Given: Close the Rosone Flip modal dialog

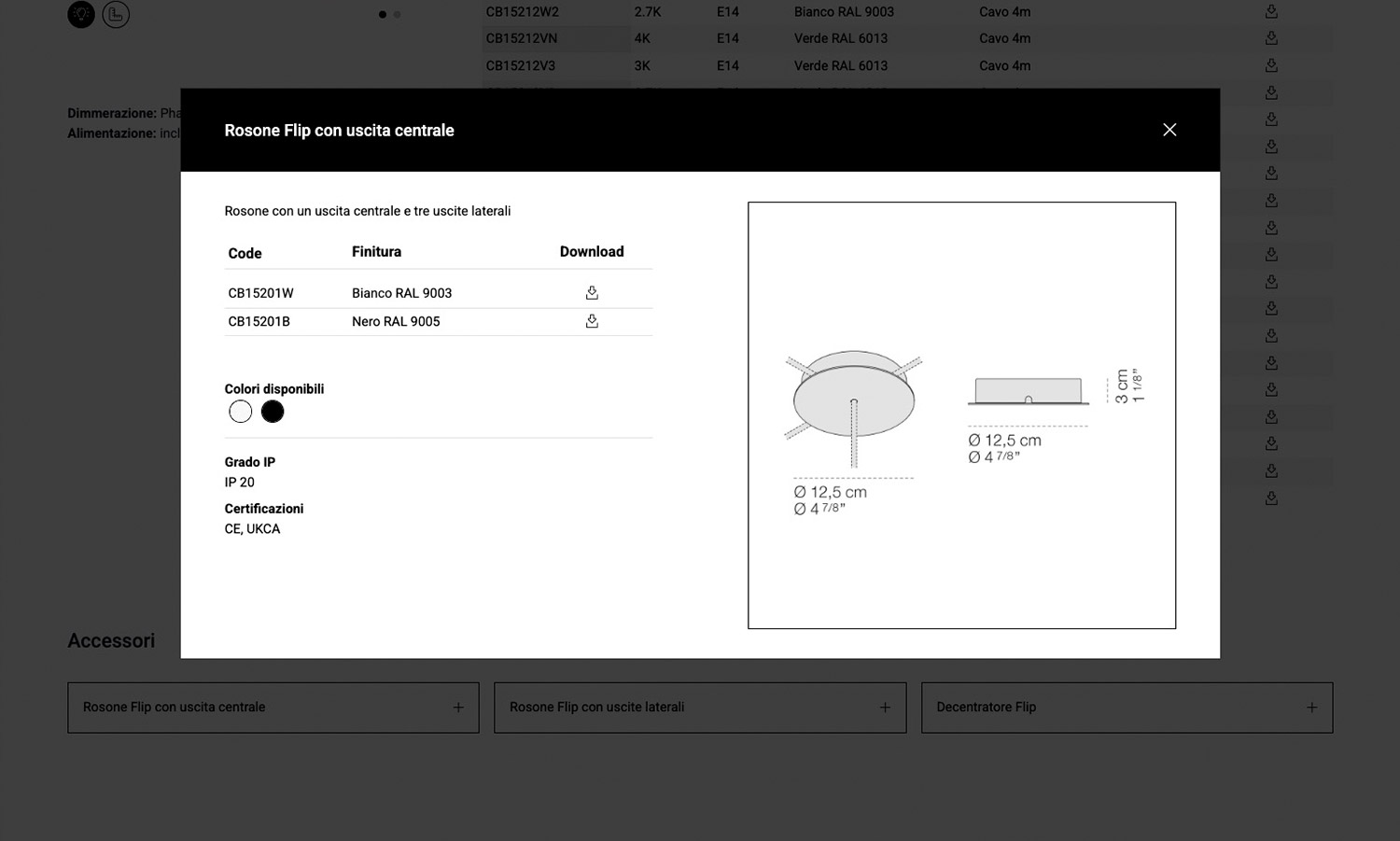Looking at the screenshot, I should click(x=1169, y=130).
